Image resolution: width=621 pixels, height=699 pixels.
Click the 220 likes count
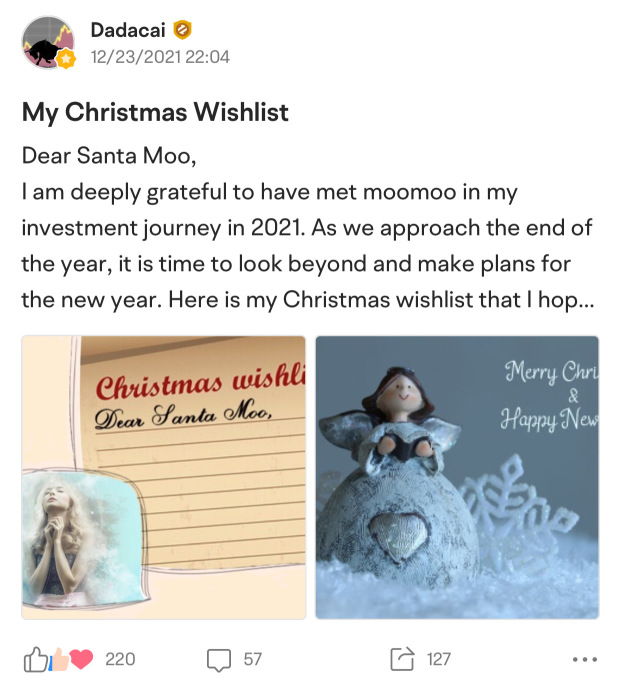click(x=120, y=659)
